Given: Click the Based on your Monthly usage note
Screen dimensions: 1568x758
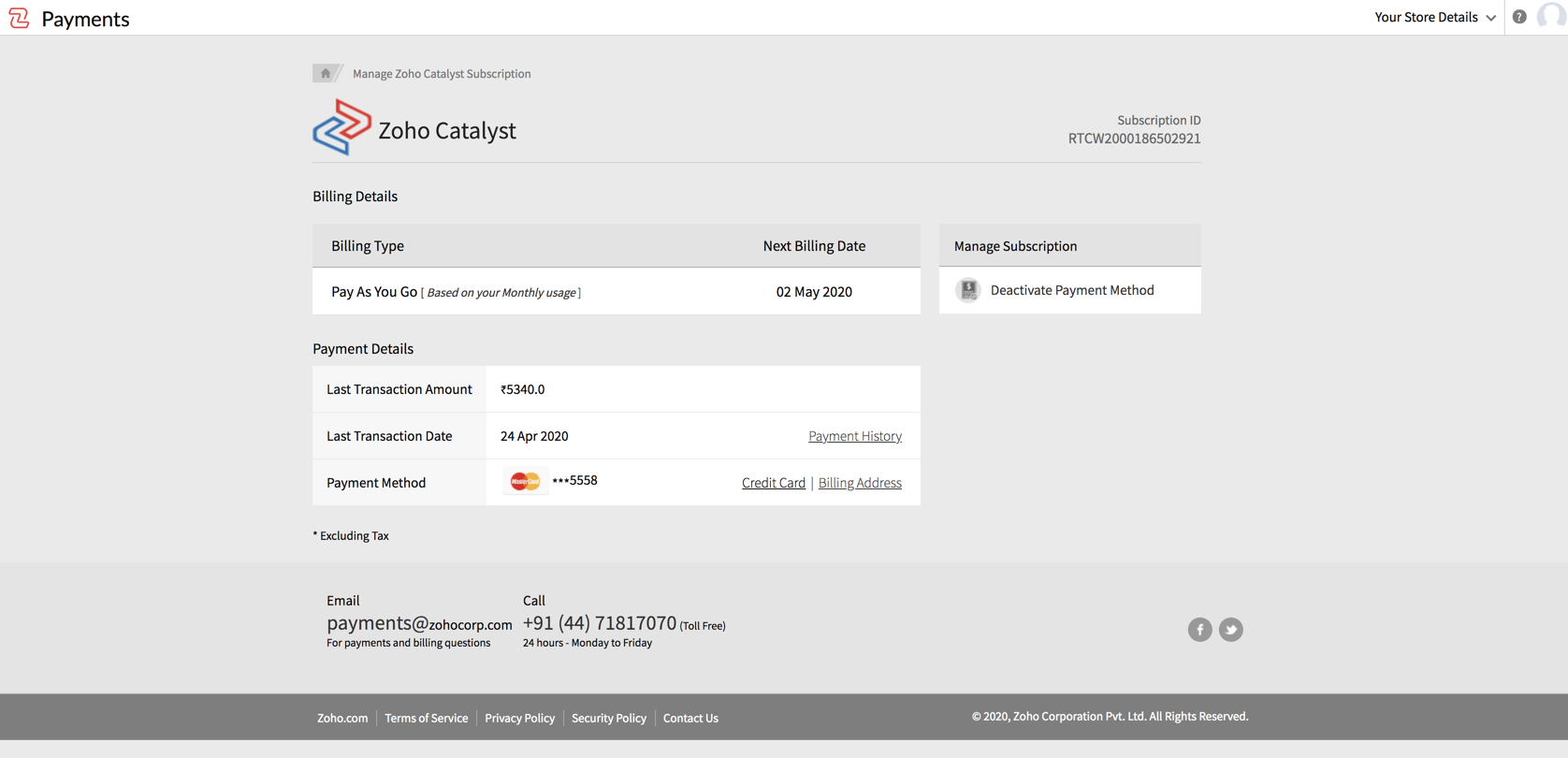Looking at the screenshot, I should 501,293.
